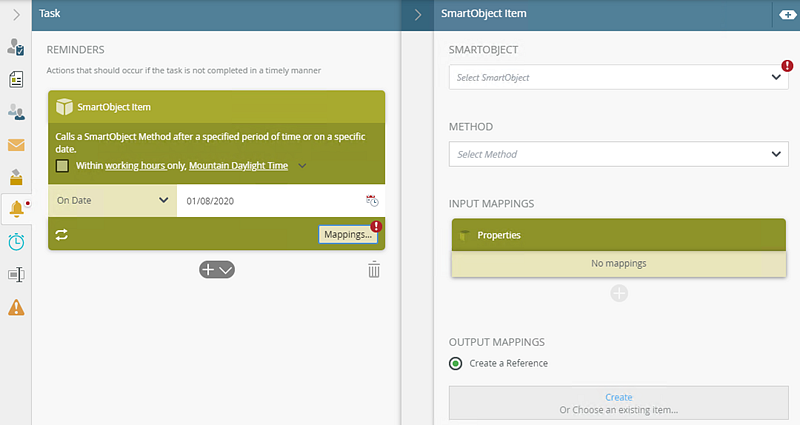Screen dimensions: 800x425
Task: Open the calendar date picker icon
Action: coord(372,201)
